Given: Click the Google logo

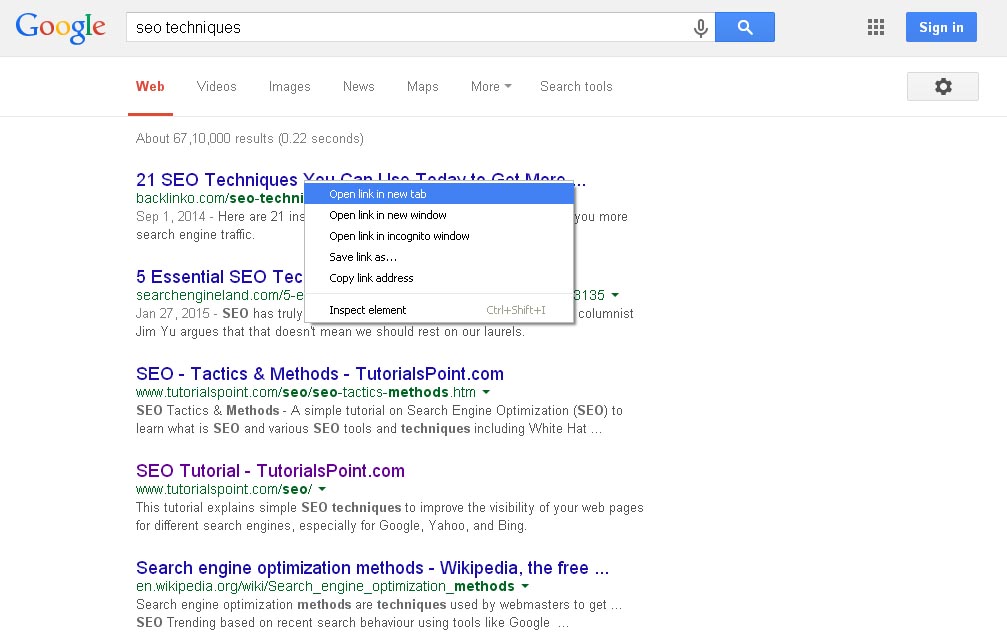Looking at the screenshot, I should click(x=60, y=28).
